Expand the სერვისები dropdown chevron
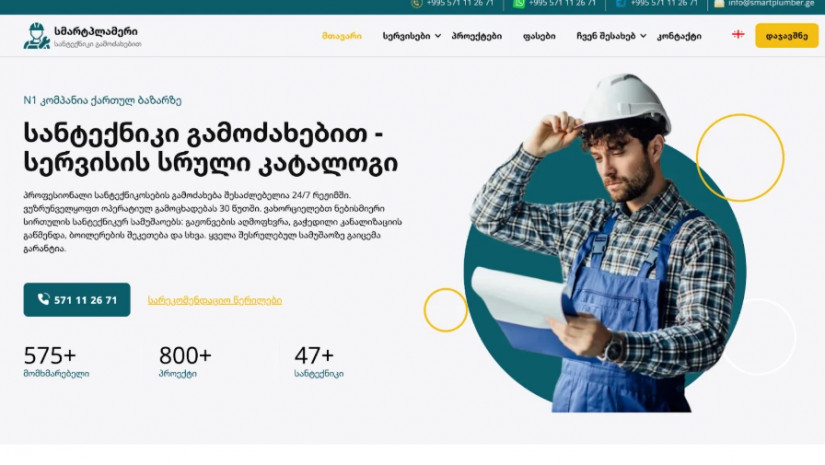Viewport: 825px width, 465px height. [x=438, y=36]
